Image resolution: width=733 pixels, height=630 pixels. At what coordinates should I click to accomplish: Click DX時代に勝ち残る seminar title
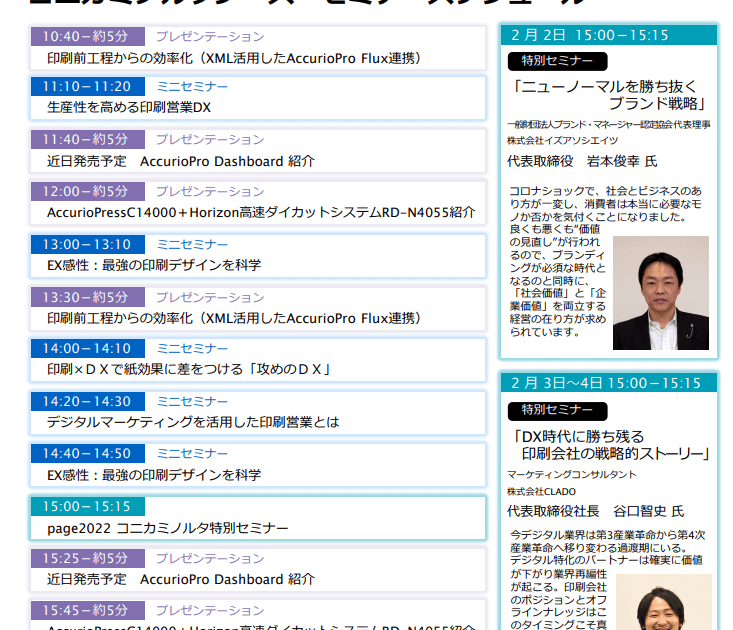612,445
